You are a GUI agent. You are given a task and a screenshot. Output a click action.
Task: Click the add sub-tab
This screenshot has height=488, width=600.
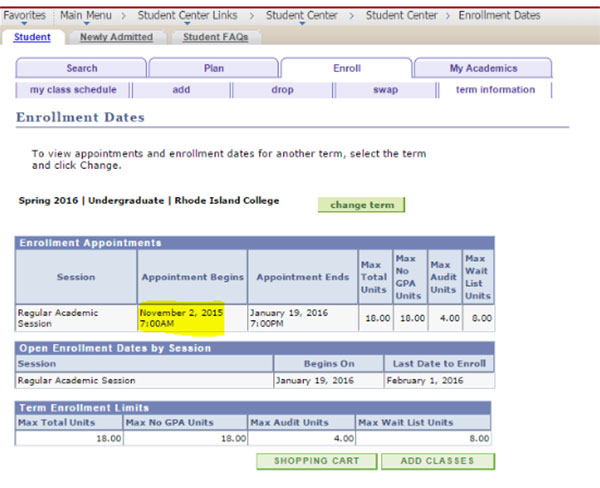click(181, 90)
